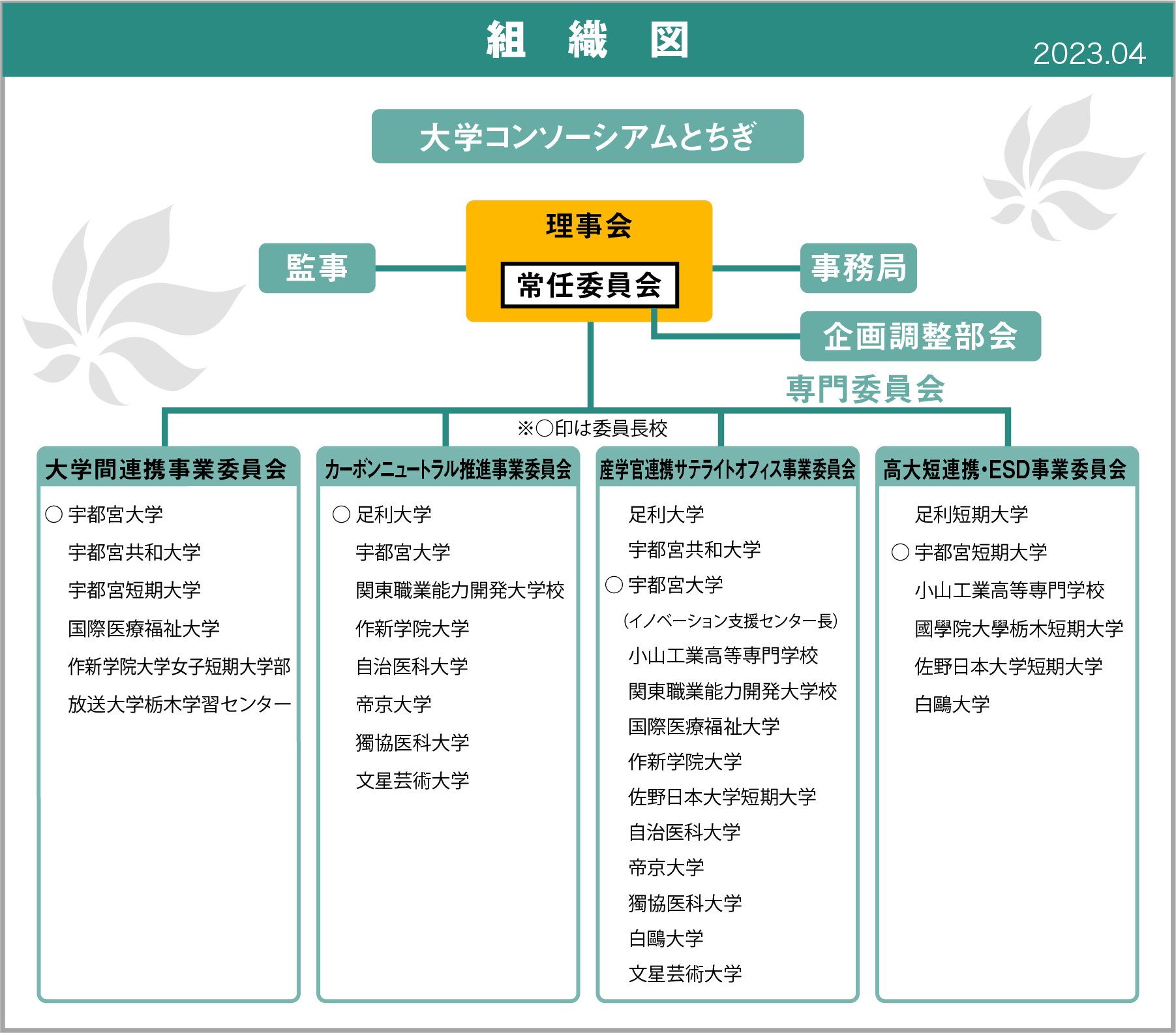Click 足利大学 in カーボンニュートラル list

pos(393,515)
